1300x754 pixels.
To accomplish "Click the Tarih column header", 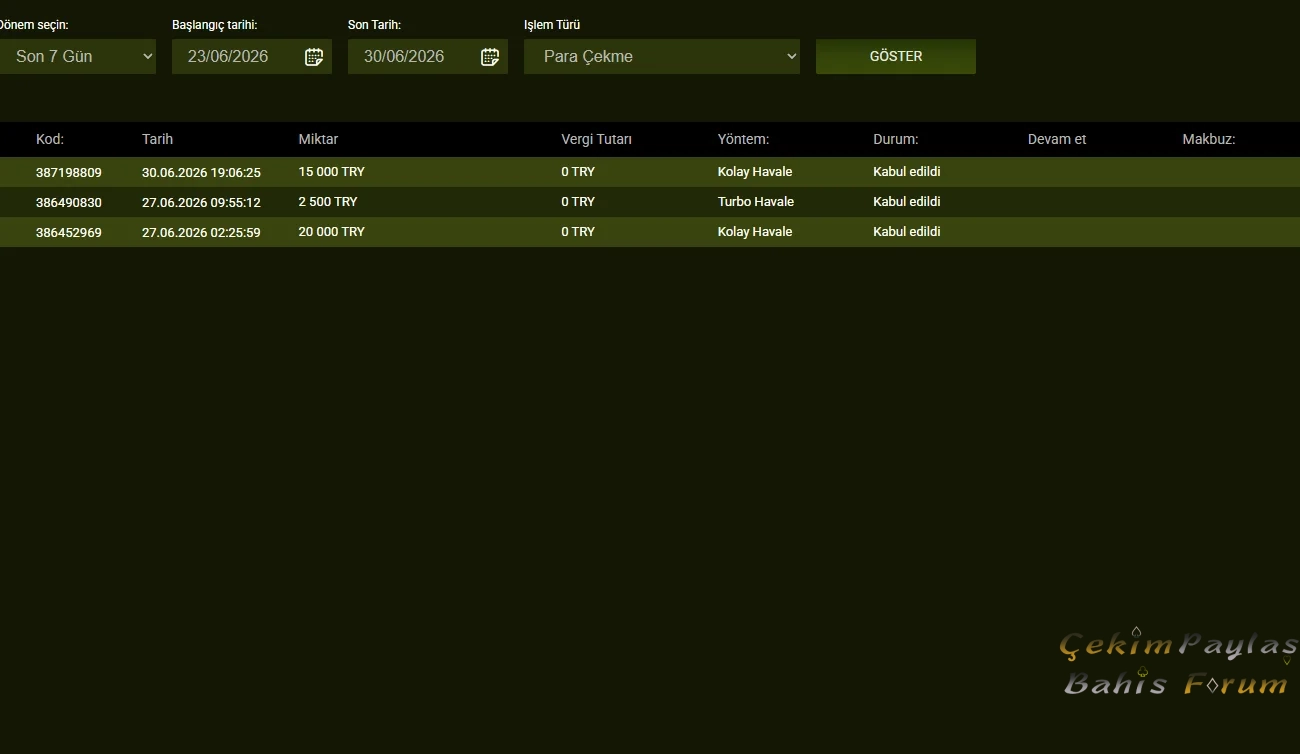I will click(157, 139).
